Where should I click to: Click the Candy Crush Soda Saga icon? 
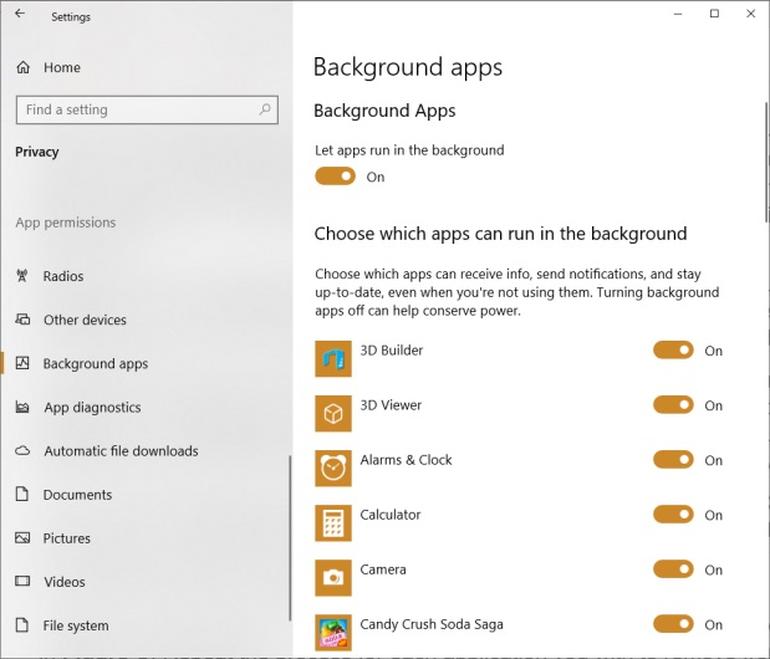coord(333,632)
